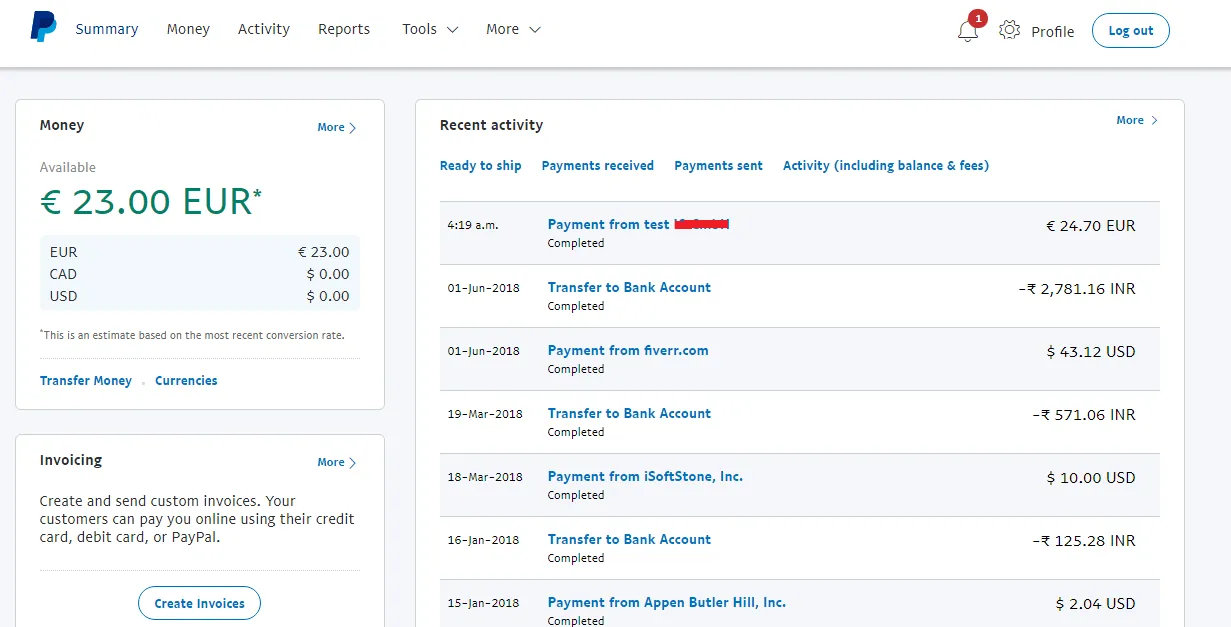Image resolution: width=1231 pixels, height=627 pixels.
Task: Click the 4:19 a.m. timestamp
Action: (473, 225)
